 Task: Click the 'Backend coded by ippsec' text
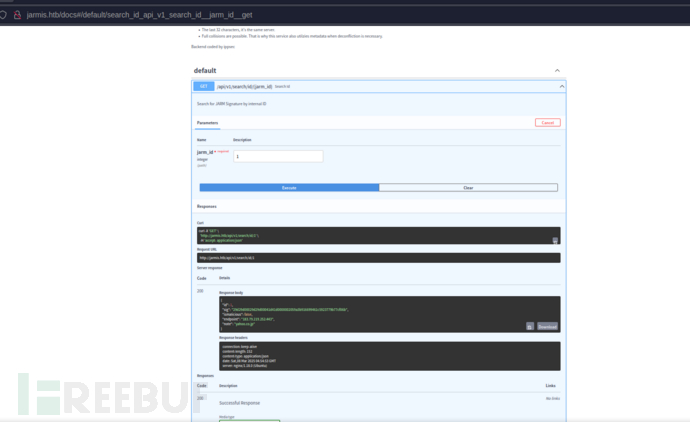(213, 47)
